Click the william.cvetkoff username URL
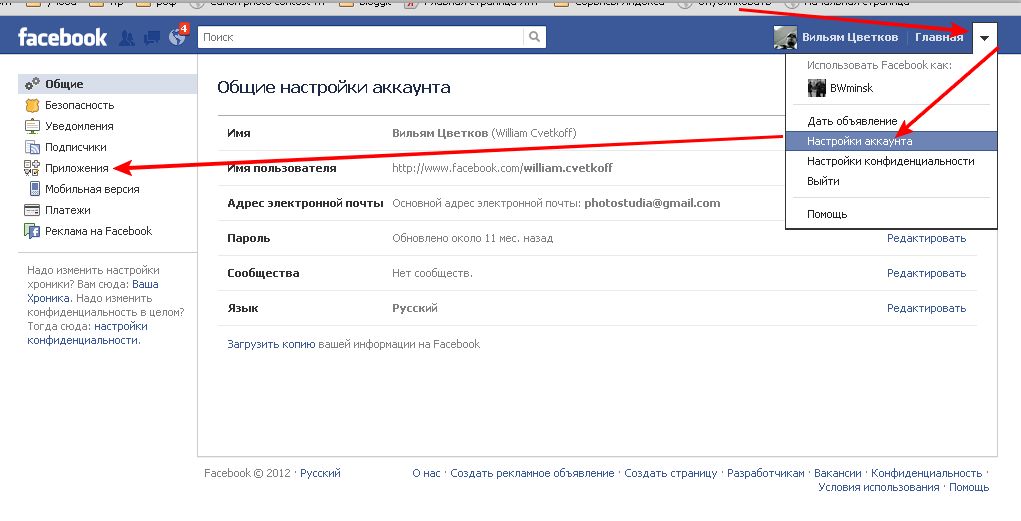Image resolution: width=1021 pixels, height=521 pixels. 502,168
